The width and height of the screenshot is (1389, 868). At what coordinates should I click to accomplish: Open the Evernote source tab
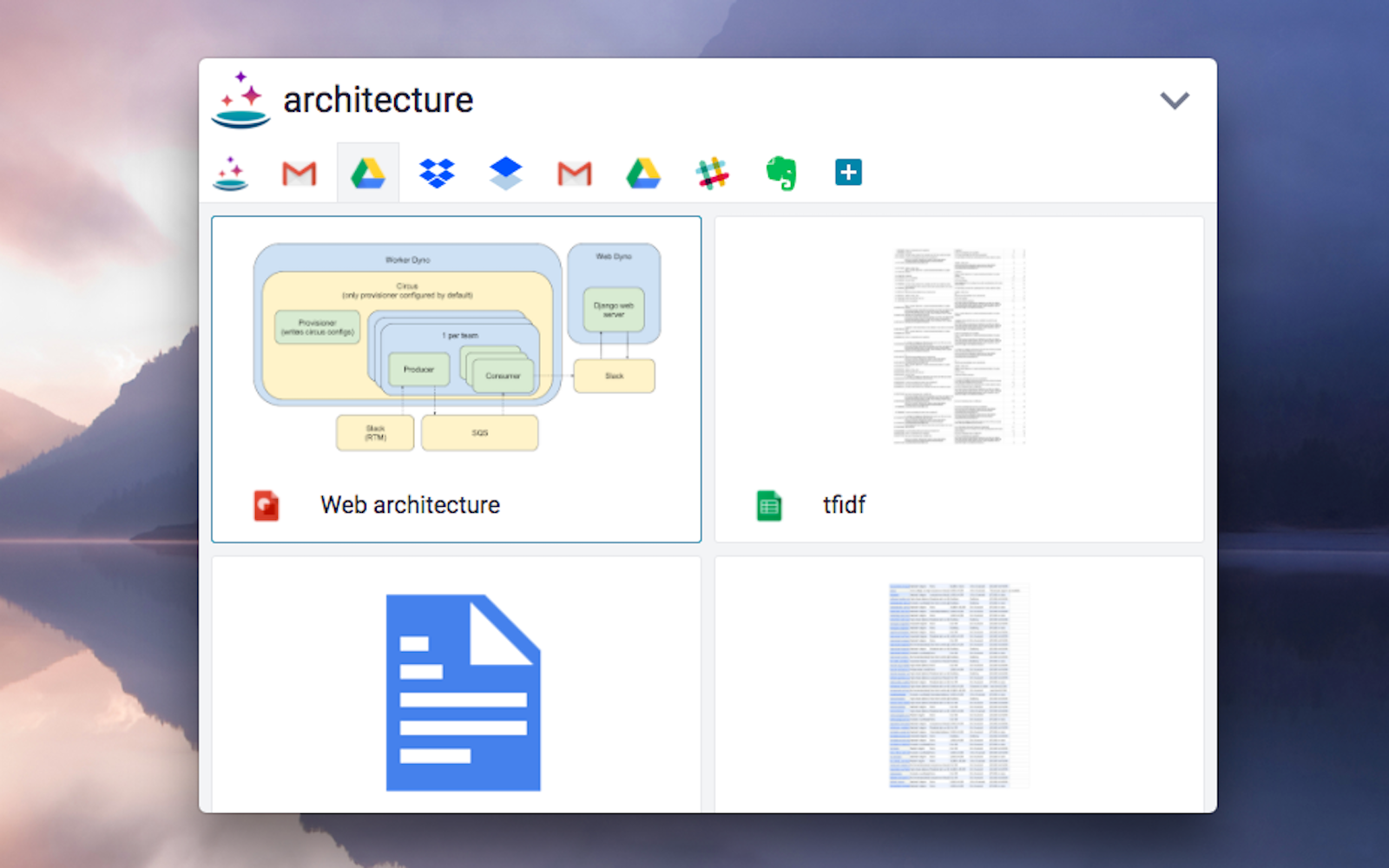tap(781, 173)
